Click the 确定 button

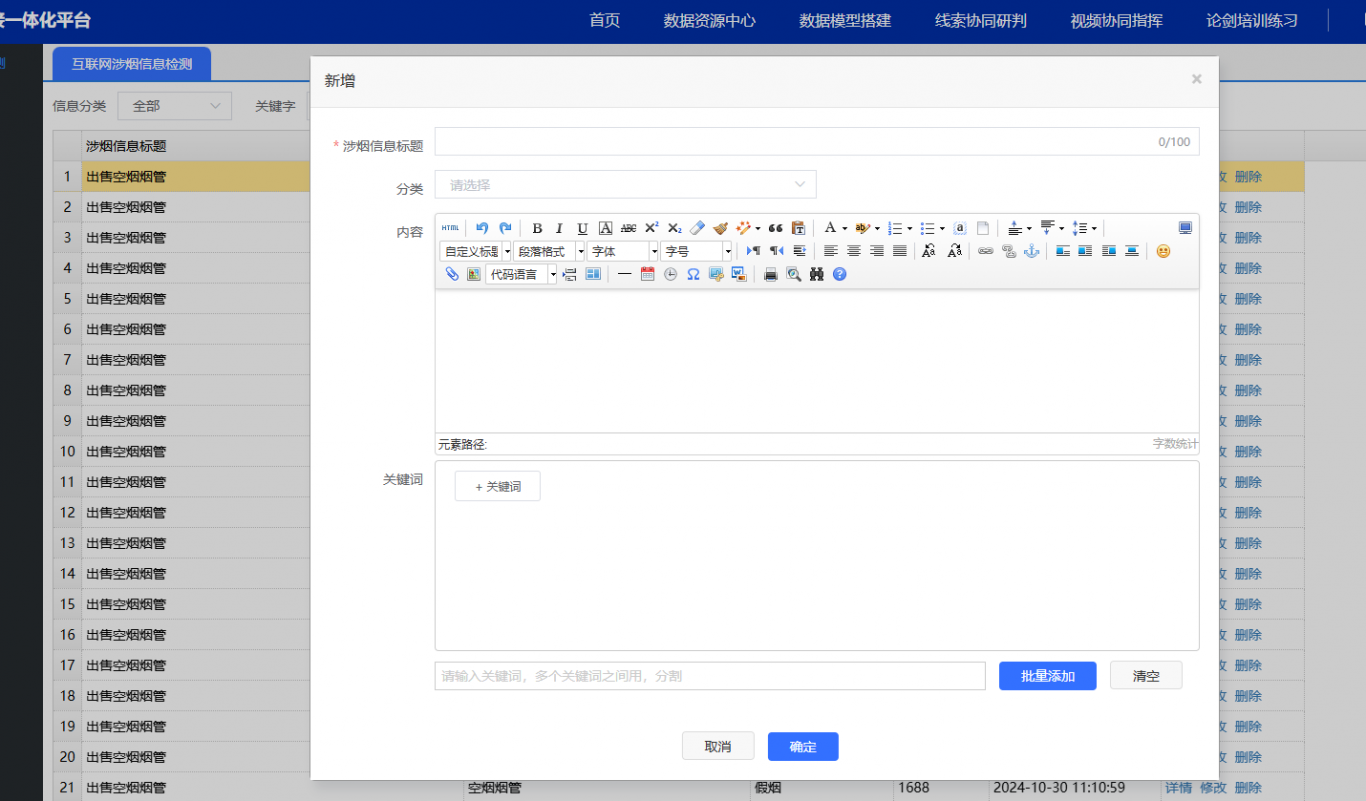coord(803,747)
